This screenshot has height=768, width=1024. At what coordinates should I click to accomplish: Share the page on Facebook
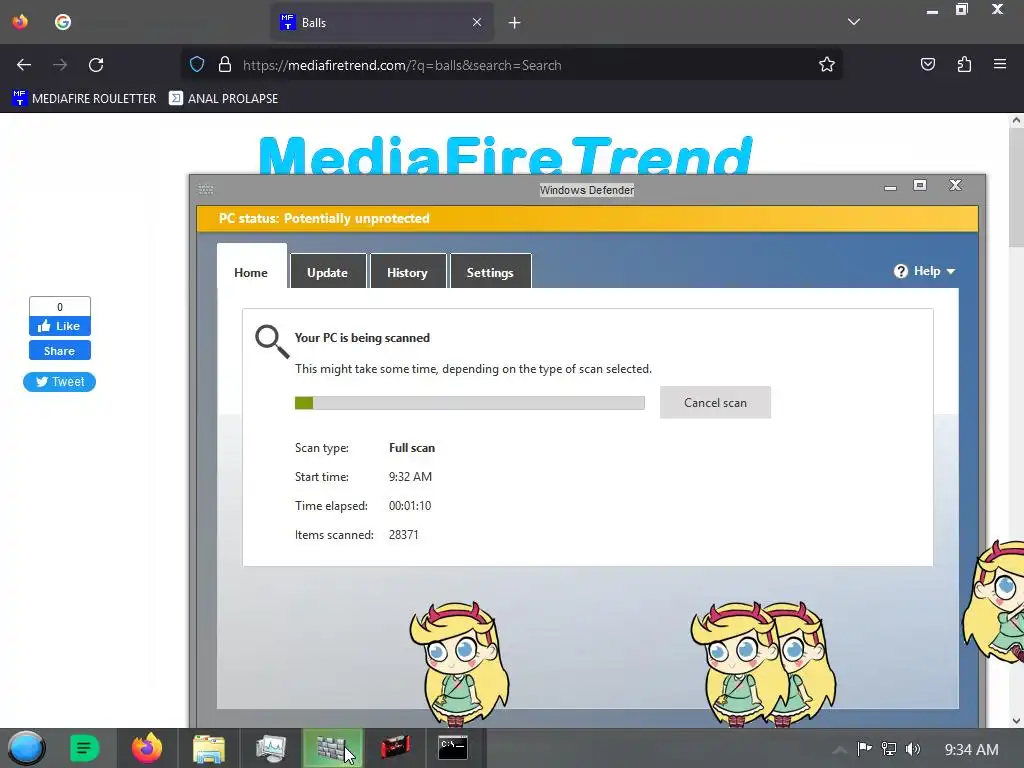59,351
